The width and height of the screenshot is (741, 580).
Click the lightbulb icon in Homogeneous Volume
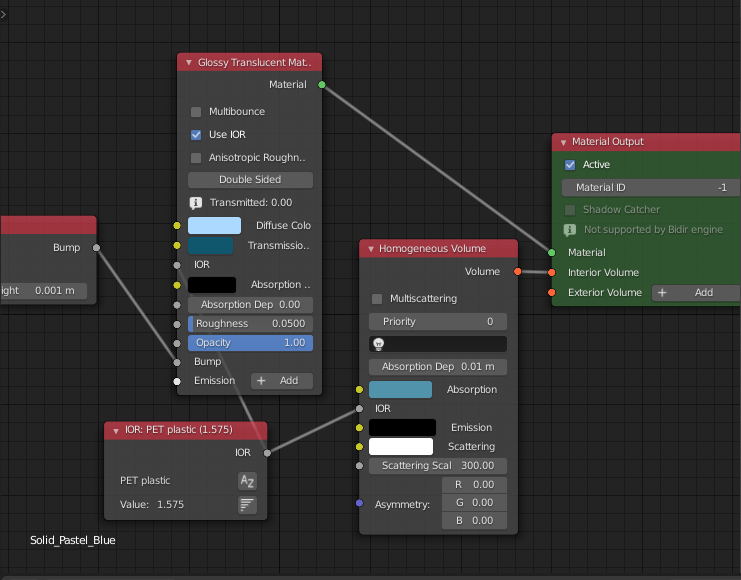pos(379,344)
